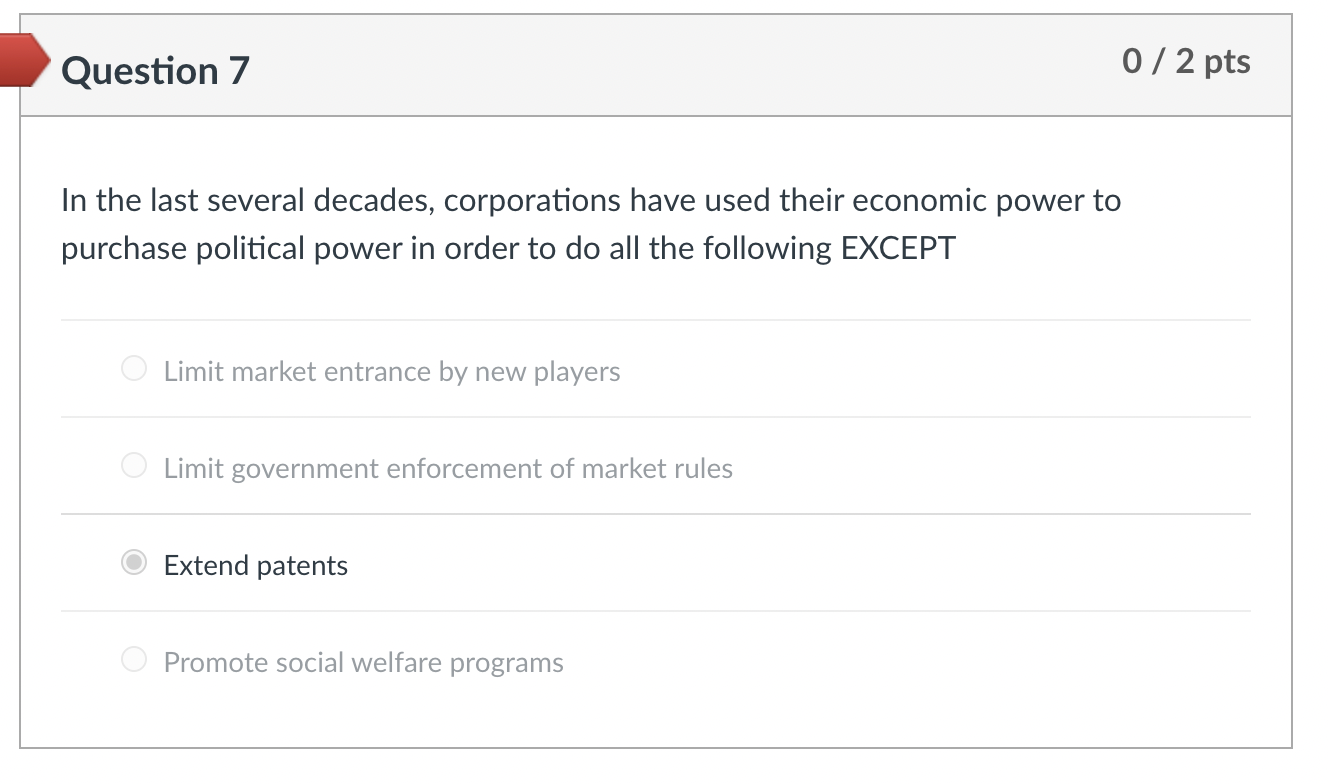Choose the "Limit government enforcement" radio button
Viewport: 1328px width, 784px height.
134,466
